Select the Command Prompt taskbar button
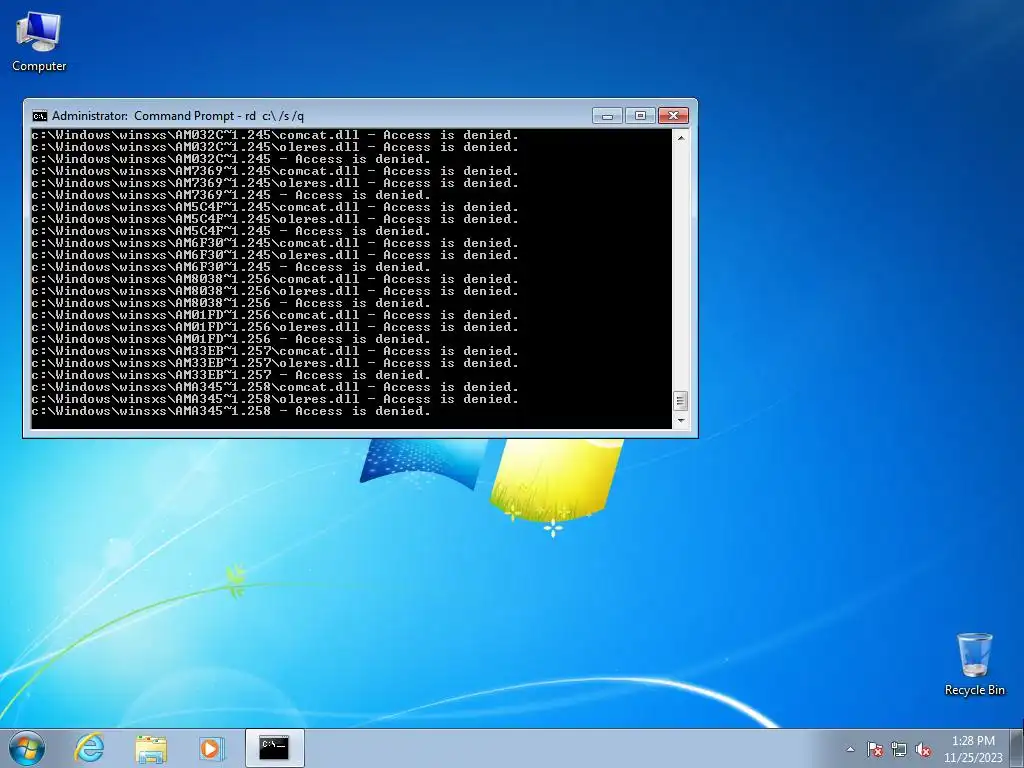Image resolution: width=1024 pixels, height=768 pixels. coord(274,748)
